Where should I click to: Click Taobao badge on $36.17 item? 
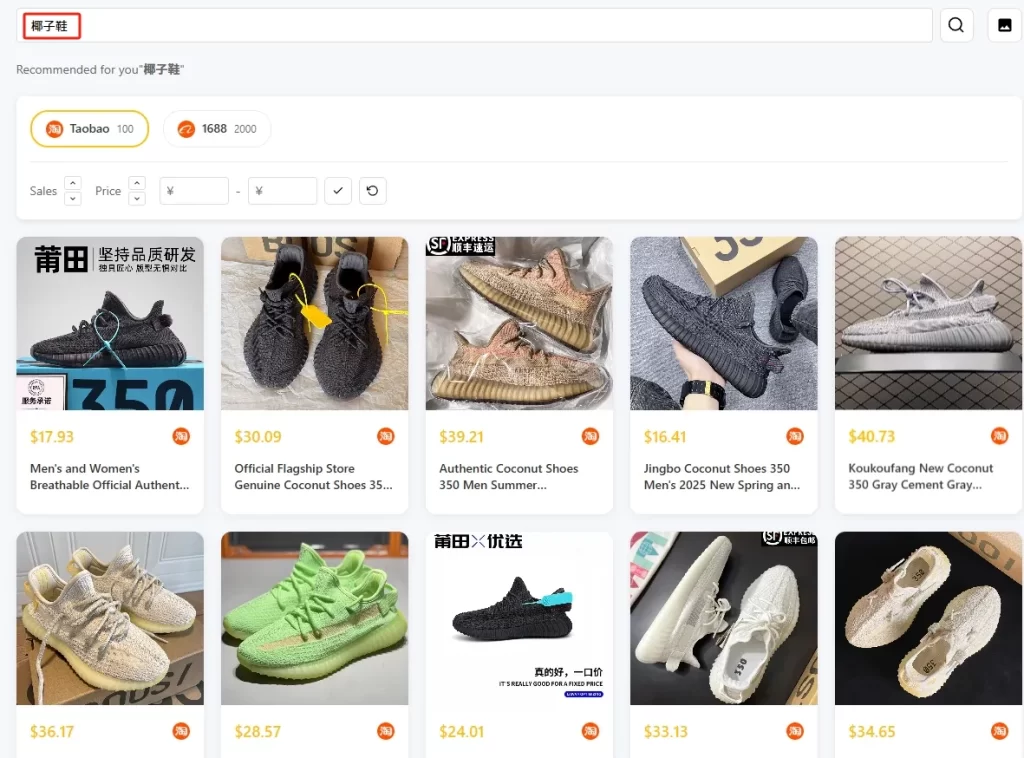181,731
